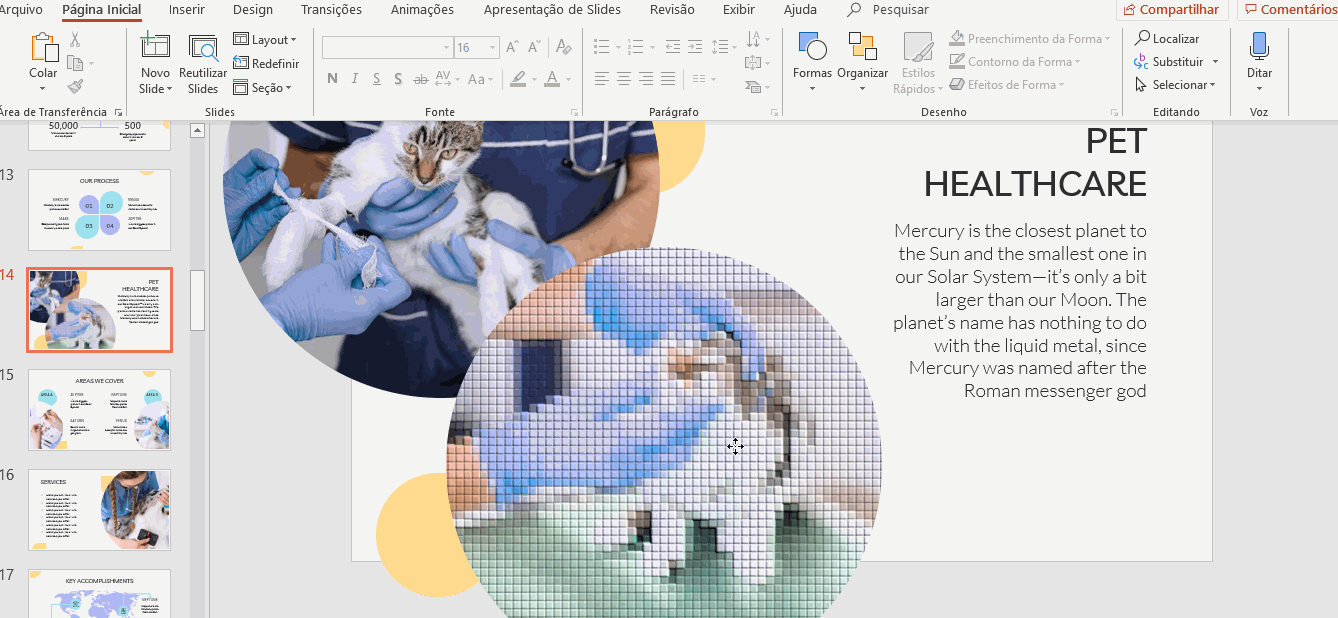Align text to the right
The width and height of the screenshot is (1338, 618).
(646, 79)
